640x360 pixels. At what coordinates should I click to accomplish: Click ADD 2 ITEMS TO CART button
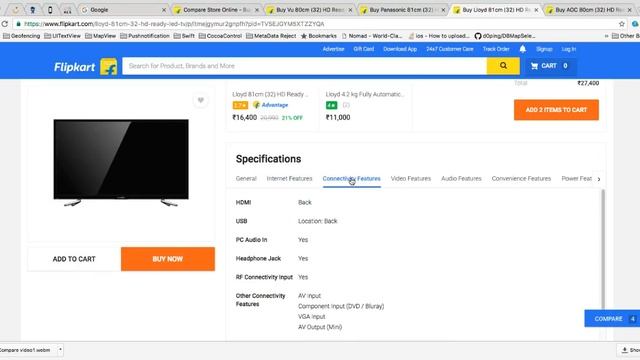[556, 110]
